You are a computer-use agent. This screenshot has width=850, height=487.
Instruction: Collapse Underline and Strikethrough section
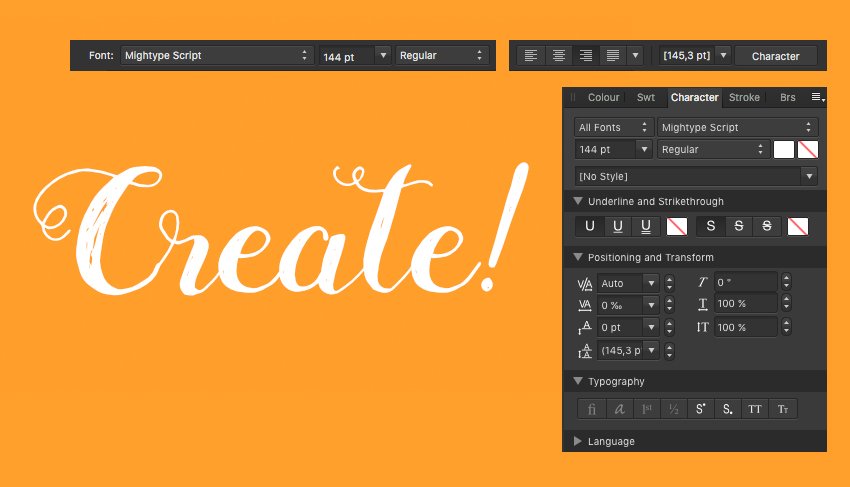point(578,201)
